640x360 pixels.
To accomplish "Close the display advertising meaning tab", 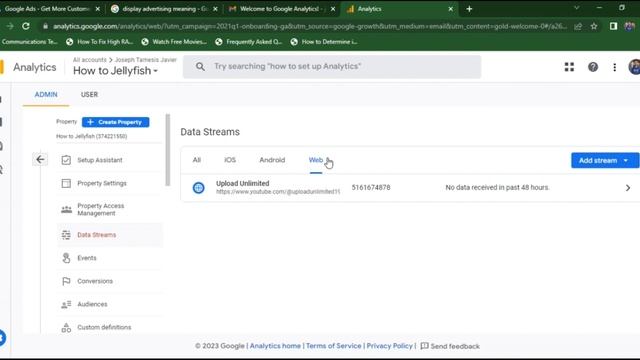I will [215, 9].
